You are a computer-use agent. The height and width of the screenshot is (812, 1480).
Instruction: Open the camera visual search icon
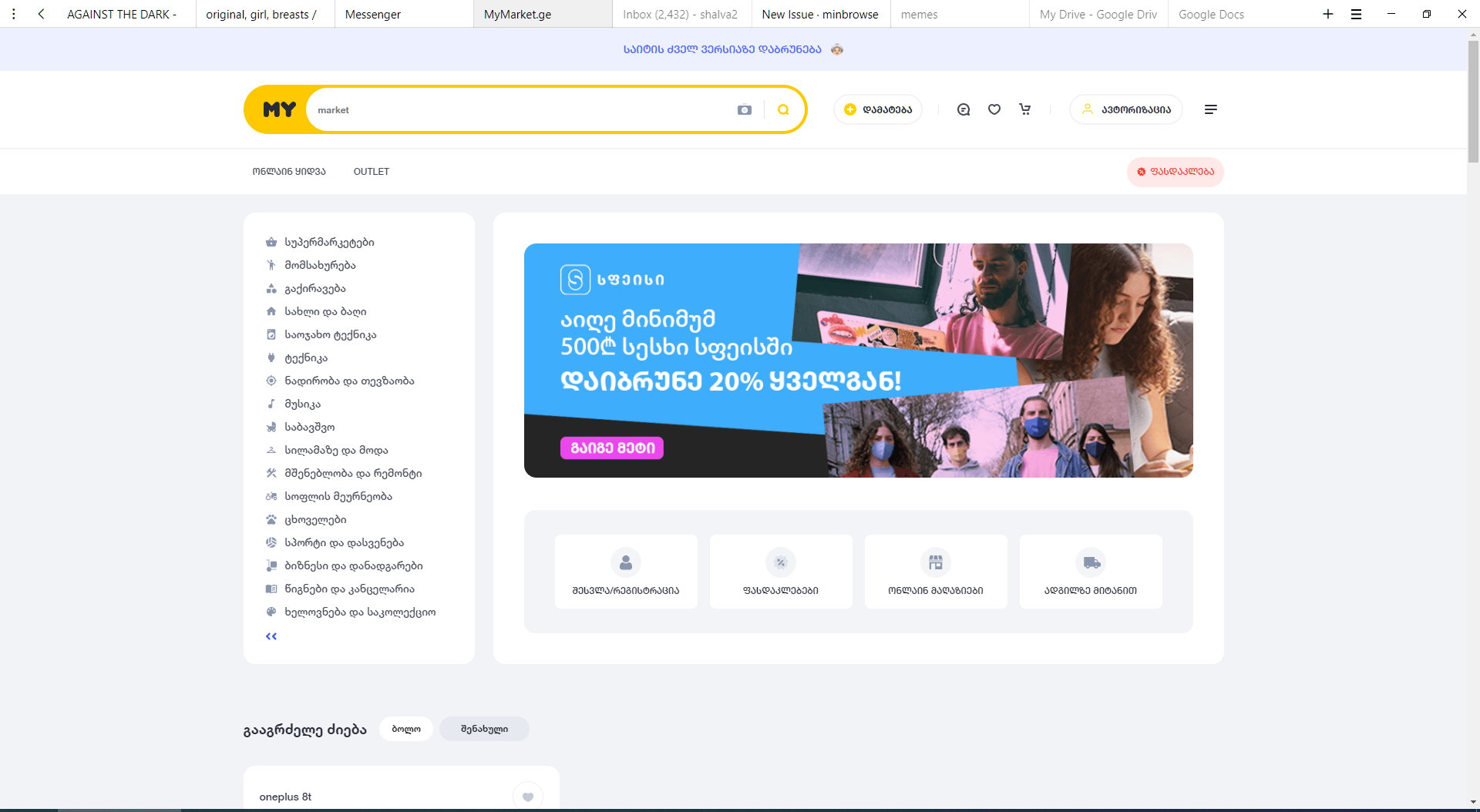[744, 109]
